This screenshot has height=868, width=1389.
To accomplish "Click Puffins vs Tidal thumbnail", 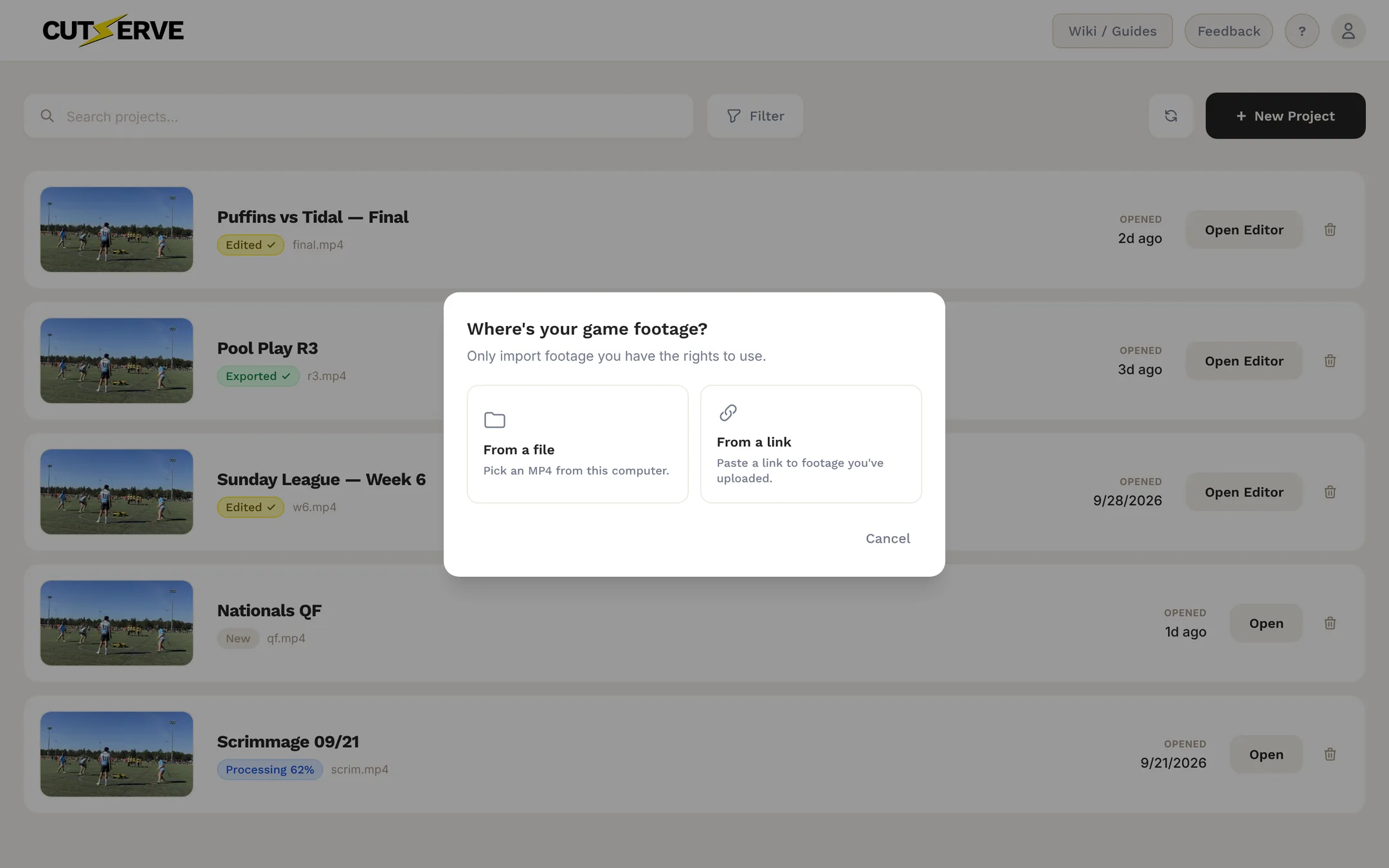I will point(116,230).
